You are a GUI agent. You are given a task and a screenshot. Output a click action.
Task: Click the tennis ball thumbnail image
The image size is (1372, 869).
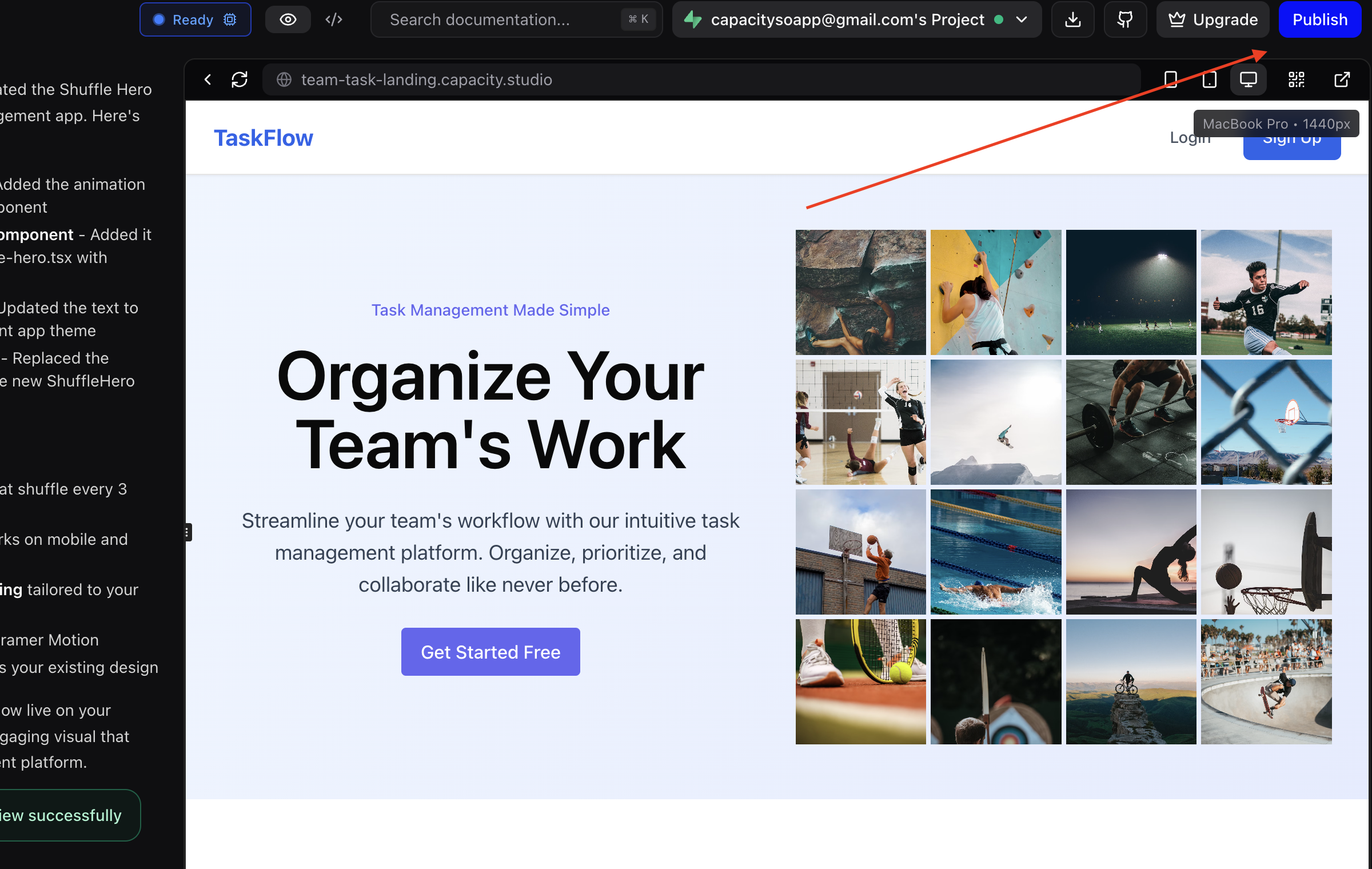coord(861,681)
